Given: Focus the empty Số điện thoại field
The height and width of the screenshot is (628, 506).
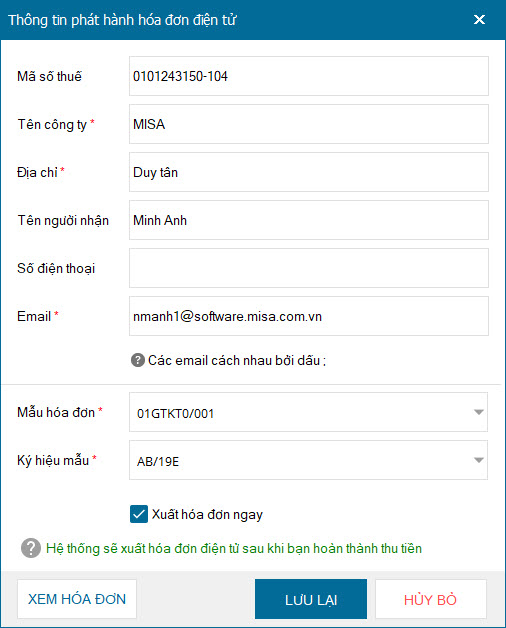Looking at the screenshot, I should (x=308, y=268).
